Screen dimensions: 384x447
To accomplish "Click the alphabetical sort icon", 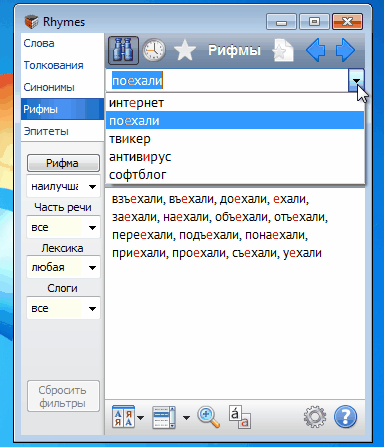I will coord(123,417).
